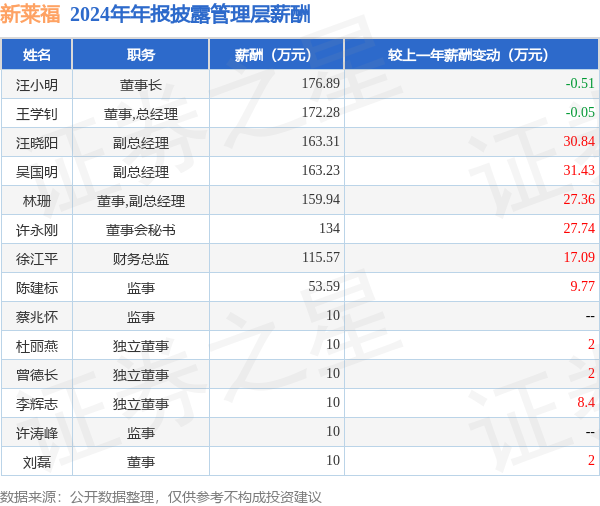Click the 职务 column header
Screen dimensions: 600x506
coord(141,54)
